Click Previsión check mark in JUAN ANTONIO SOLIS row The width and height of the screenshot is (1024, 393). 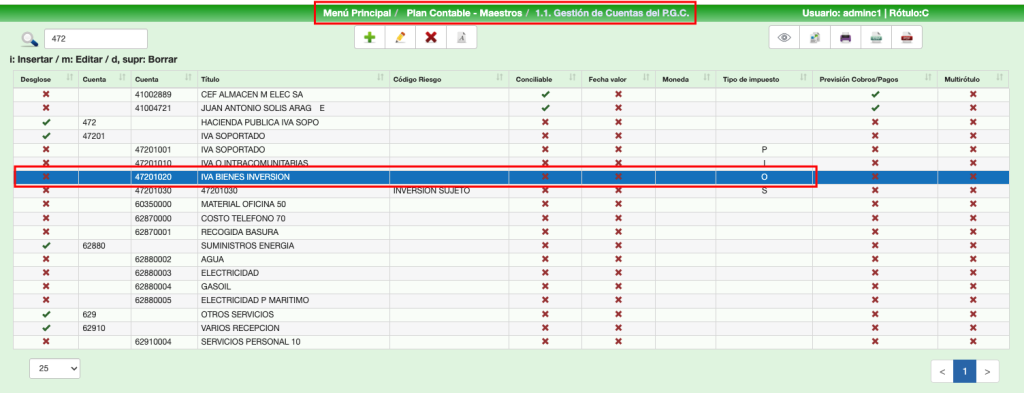coord(875,108)
